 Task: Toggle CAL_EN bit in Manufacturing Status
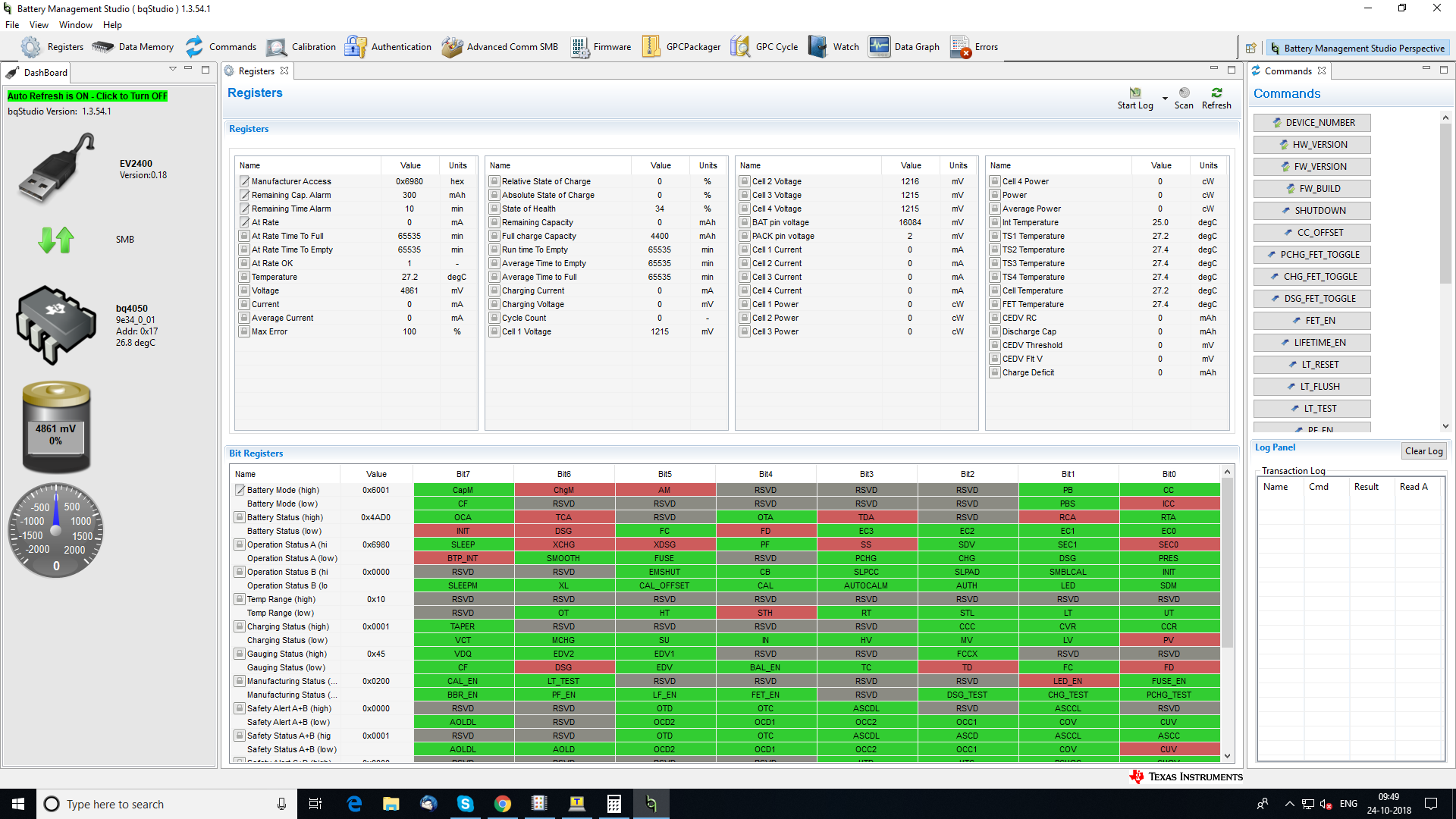(x=463, y=681)
